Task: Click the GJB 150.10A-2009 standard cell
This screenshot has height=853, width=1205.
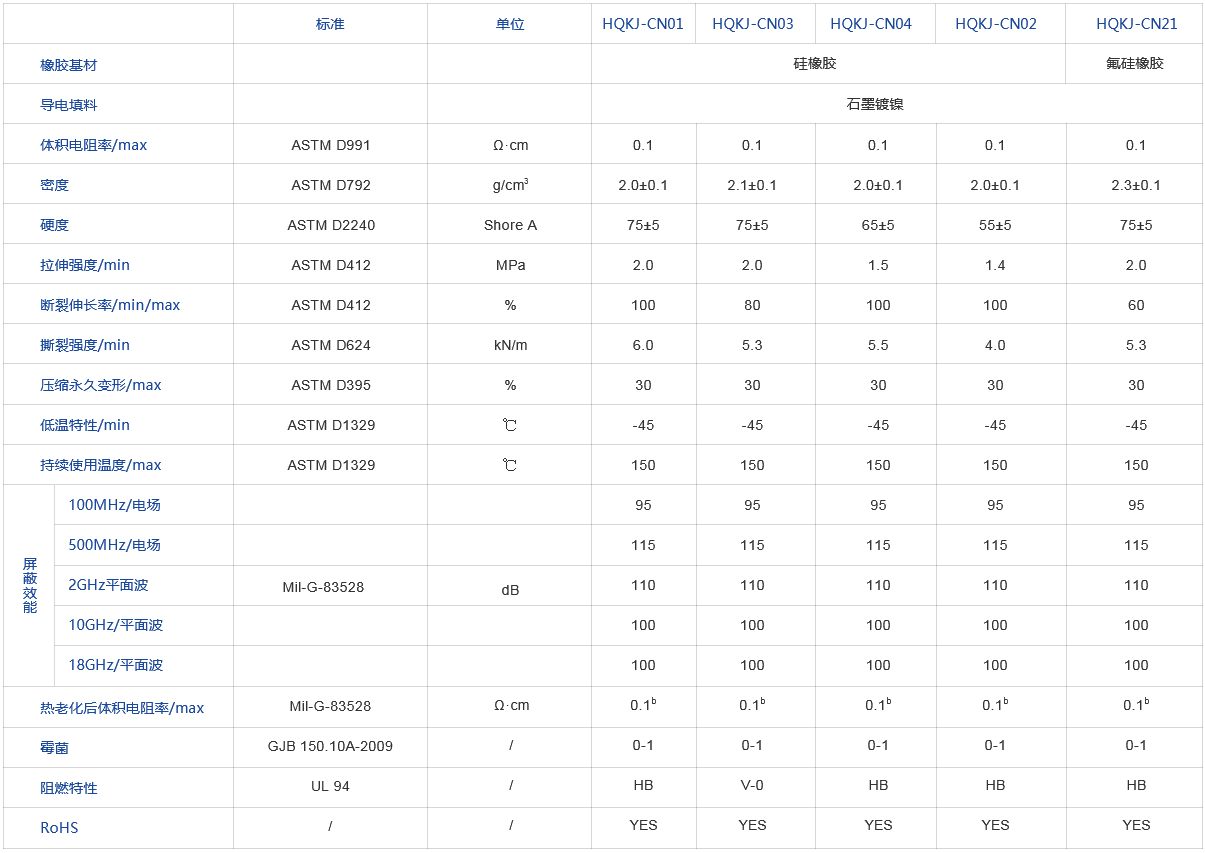Action: [331, 746]
